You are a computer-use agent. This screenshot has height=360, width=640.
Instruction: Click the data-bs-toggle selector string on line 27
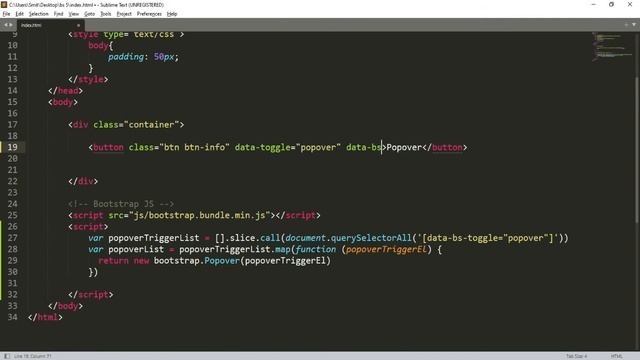click(488, 238)
